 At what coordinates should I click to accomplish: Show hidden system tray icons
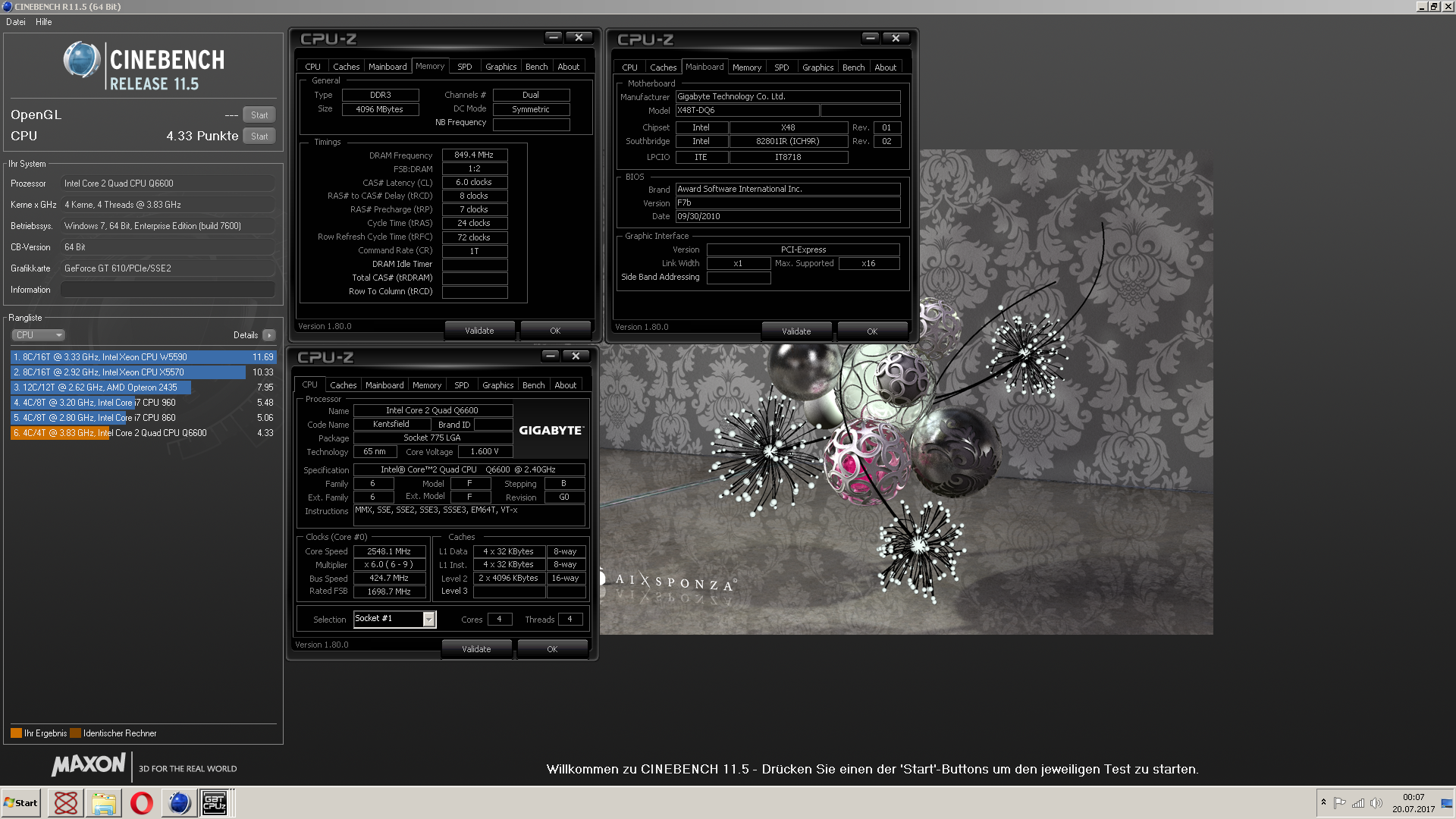tap(1323, 802)
